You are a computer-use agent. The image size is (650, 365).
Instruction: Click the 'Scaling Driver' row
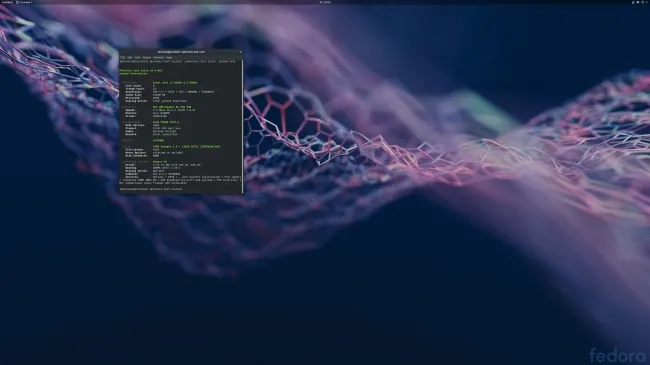pos(156,101)
